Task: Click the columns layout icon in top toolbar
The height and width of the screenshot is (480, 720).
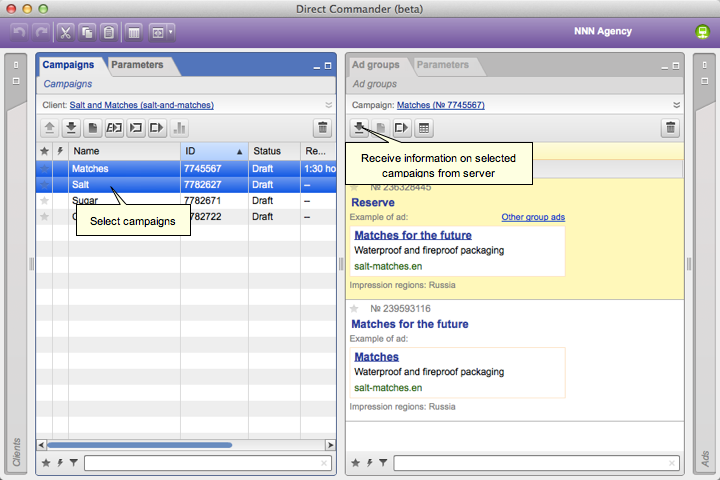Action: (134, 33)
